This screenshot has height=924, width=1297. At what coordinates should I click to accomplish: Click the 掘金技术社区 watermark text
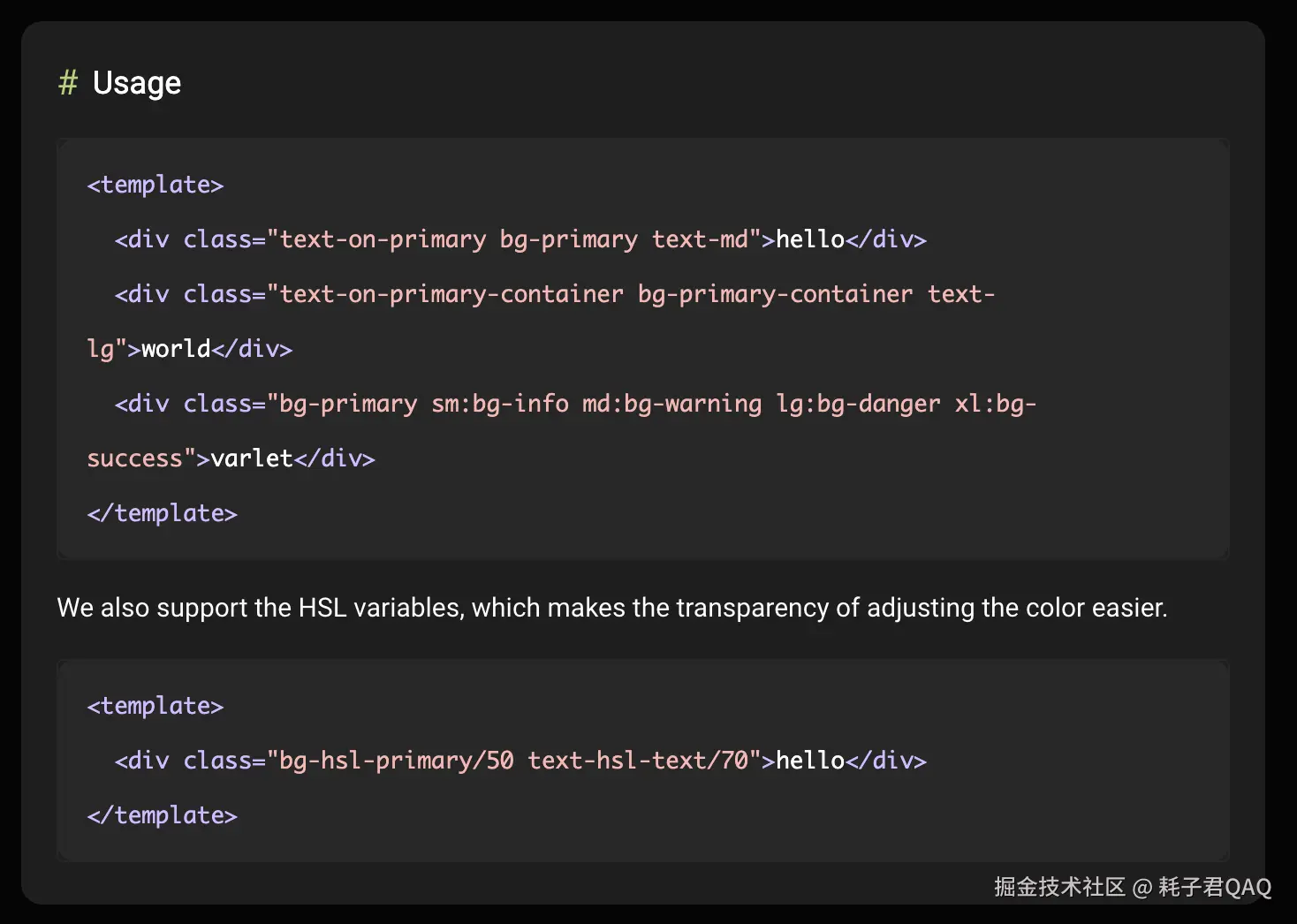pyautogui.click(x=1059, y=887)
